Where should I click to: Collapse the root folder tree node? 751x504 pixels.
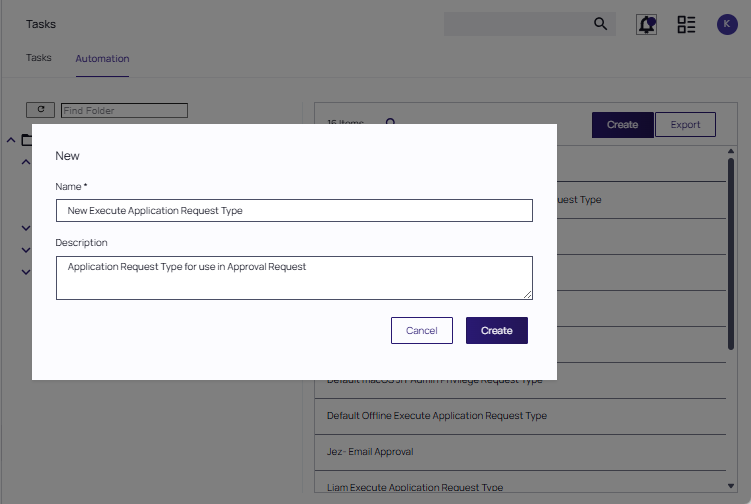point(10,140)
